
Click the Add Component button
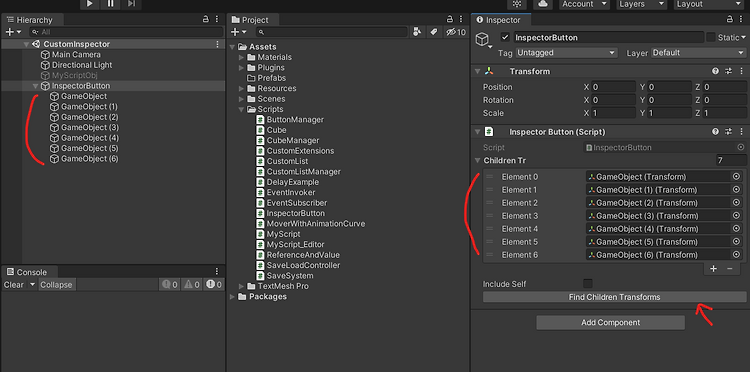(x=610, y=322)
